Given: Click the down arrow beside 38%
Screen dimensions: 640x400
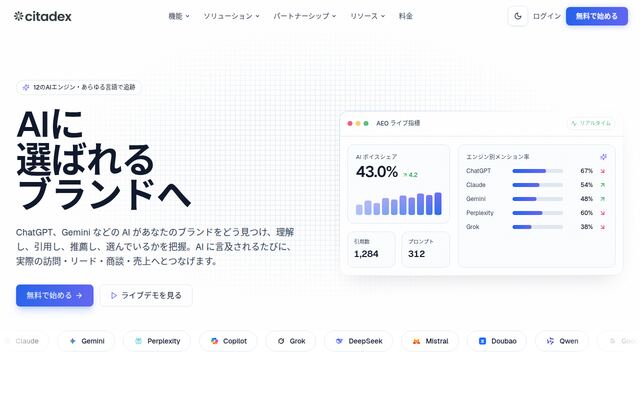Looking at the screenshot, I should click(602, 227).
